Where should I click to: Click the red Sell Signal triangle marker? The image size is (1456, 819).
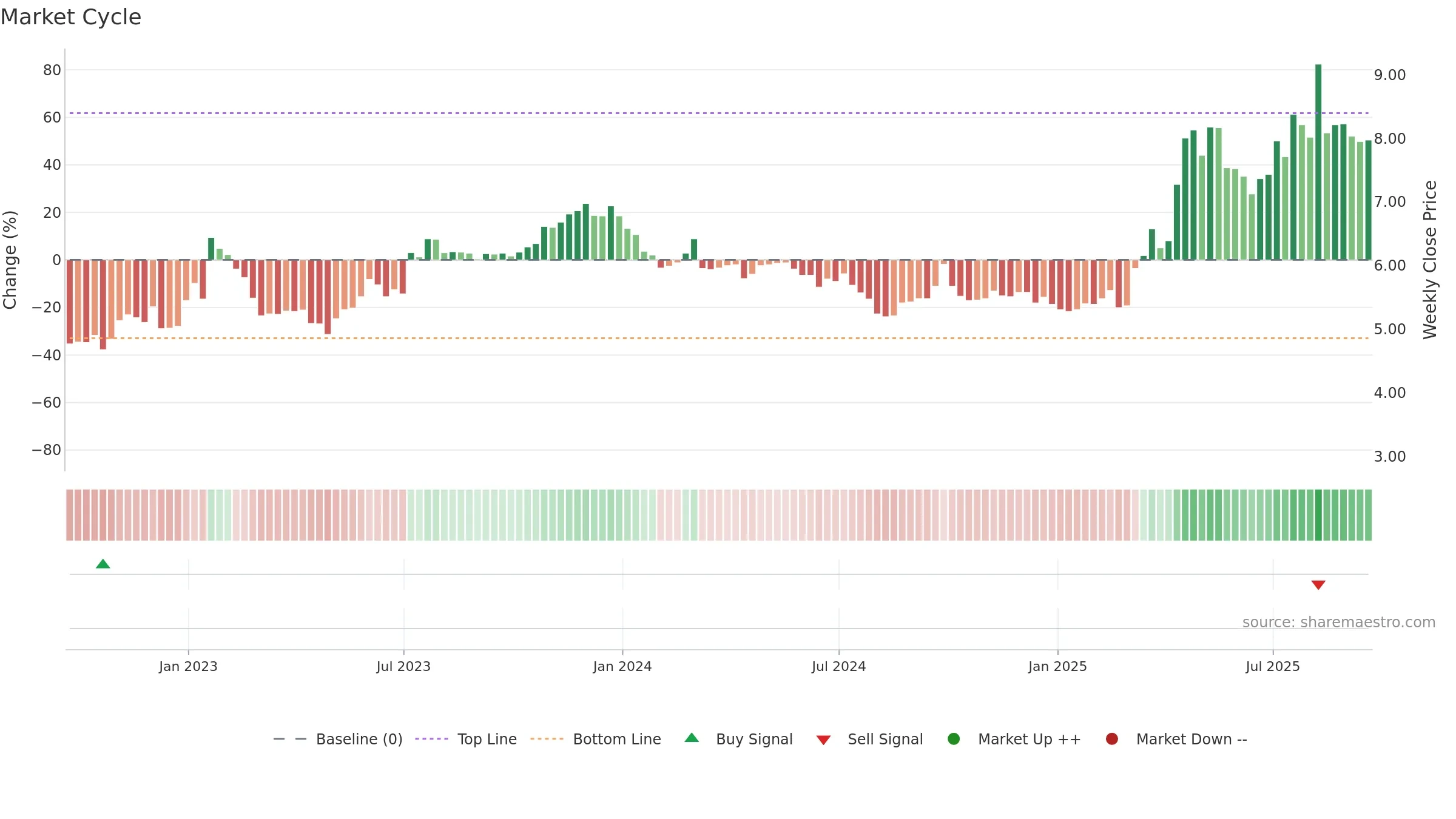(x=1318, y=585)
